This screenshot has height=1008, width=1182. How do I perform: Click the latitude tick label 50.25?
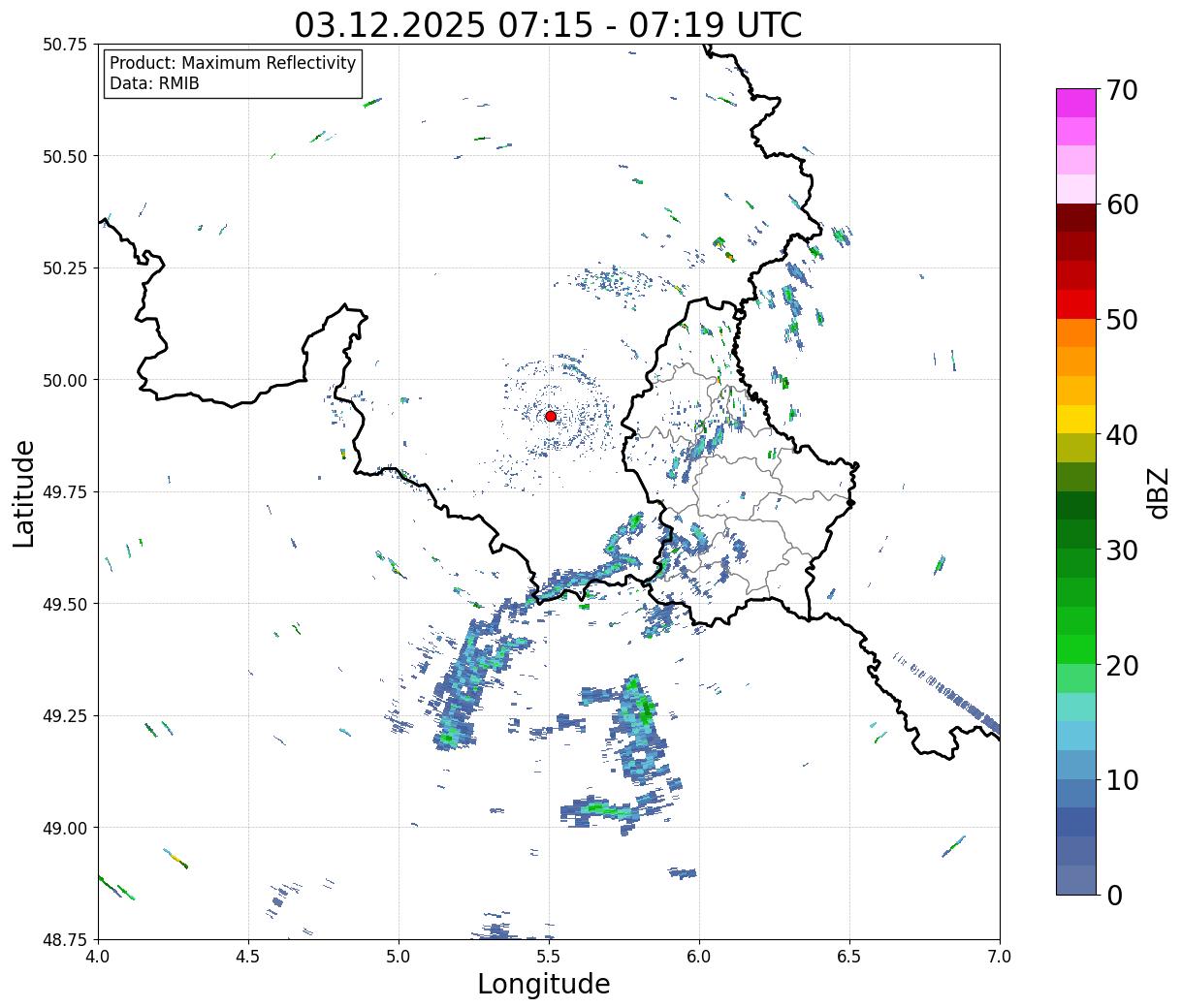coord(64,268)
